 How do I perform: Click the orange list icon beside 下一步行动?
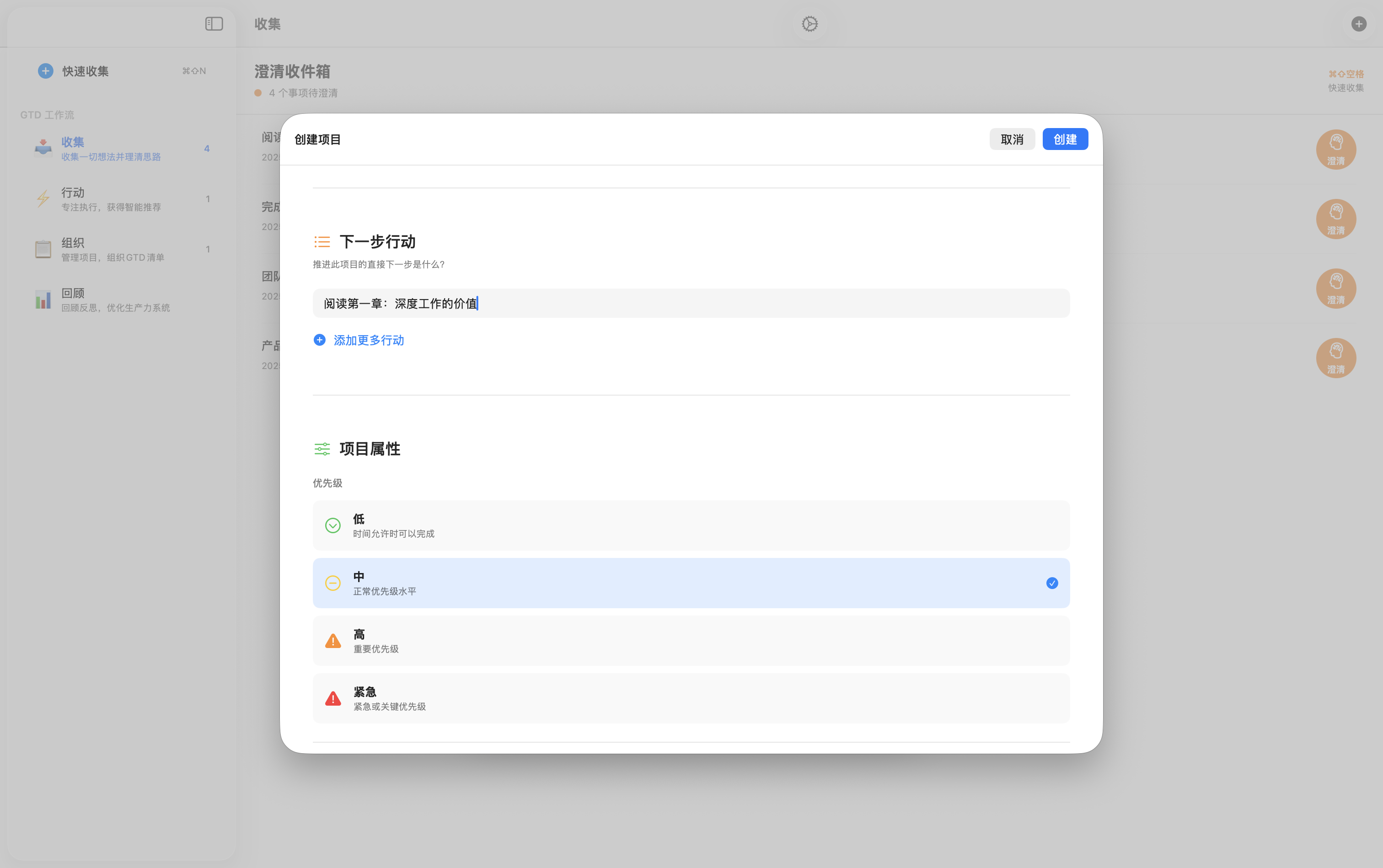click(x=322, y=241)
